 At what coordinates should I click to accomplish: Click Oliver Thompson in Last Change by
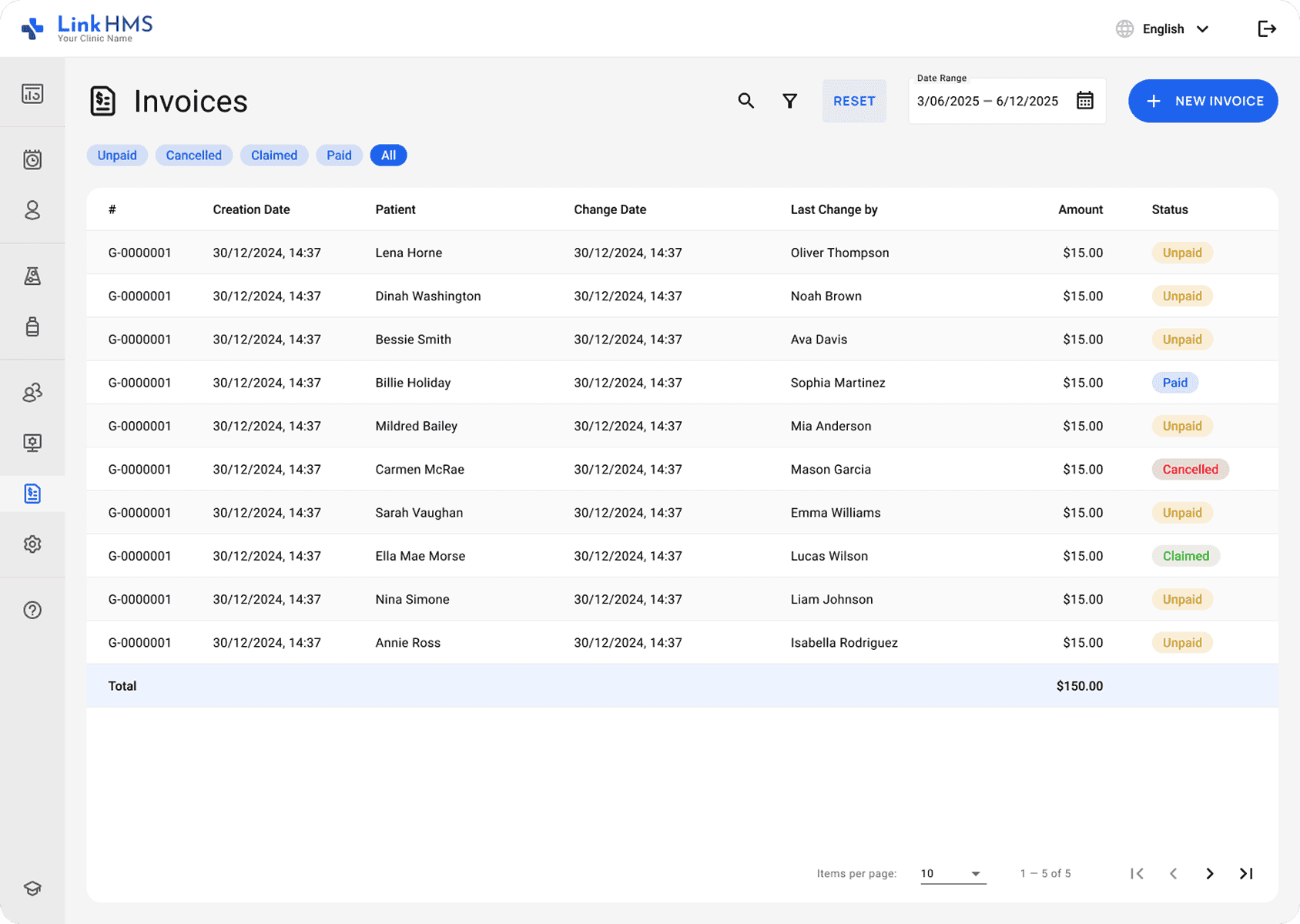click(x=839, y=253)
